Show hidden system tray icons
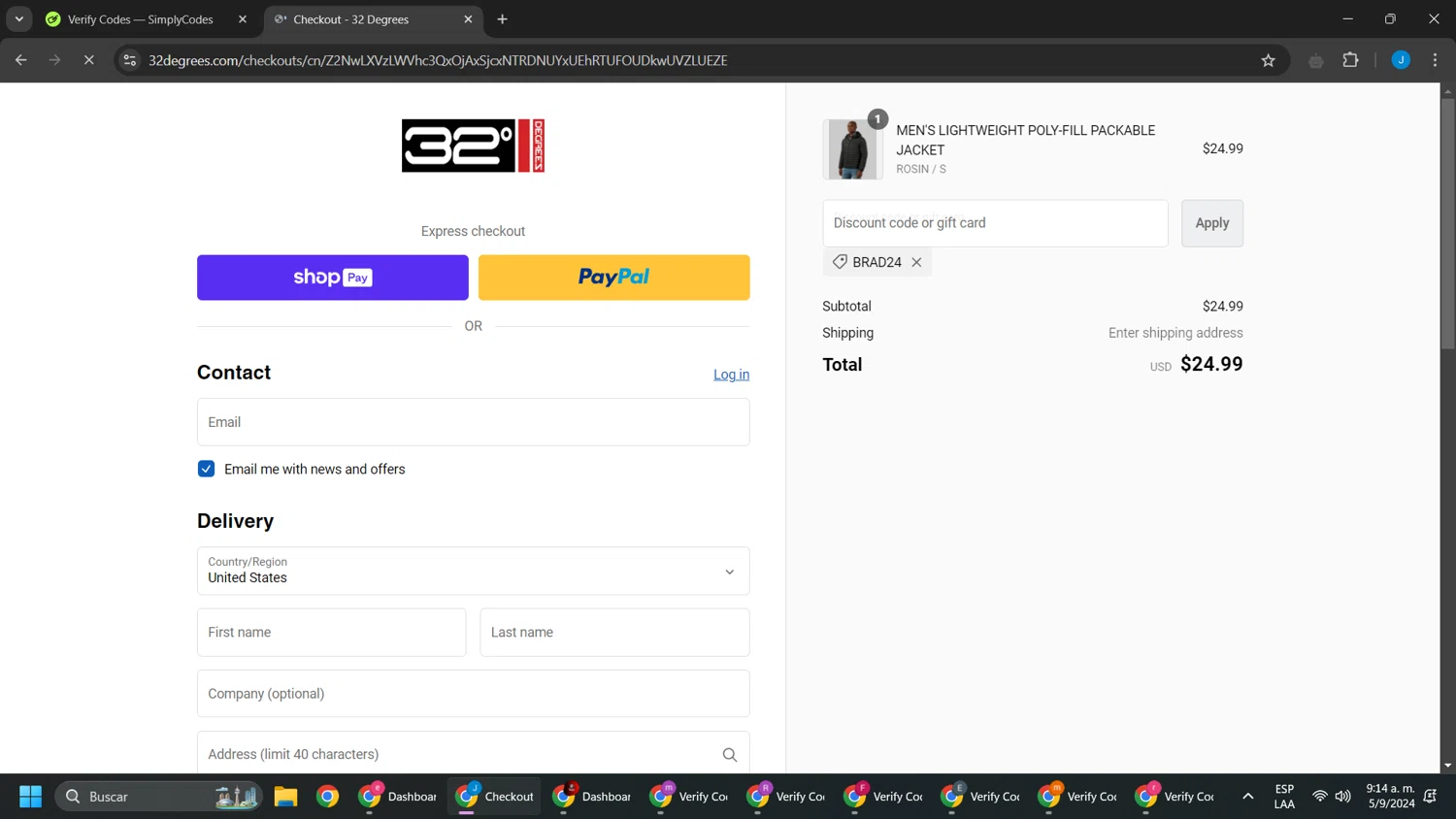The height and width of the screenshot is (819, 1456). pyautogui.click(x=1248, y=797)
